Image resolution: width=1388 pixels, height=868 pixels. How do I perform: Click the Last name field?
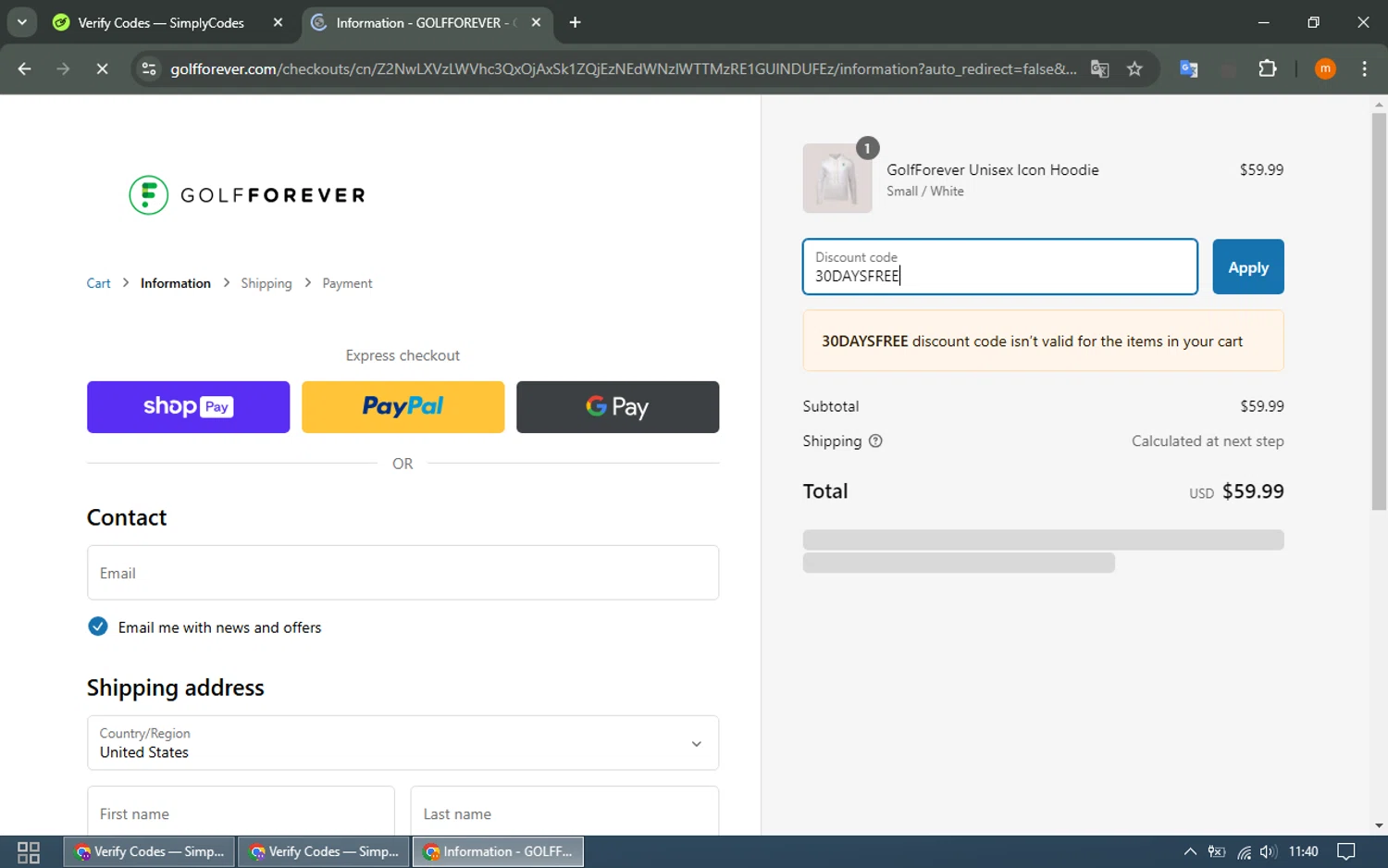(564, 812)
